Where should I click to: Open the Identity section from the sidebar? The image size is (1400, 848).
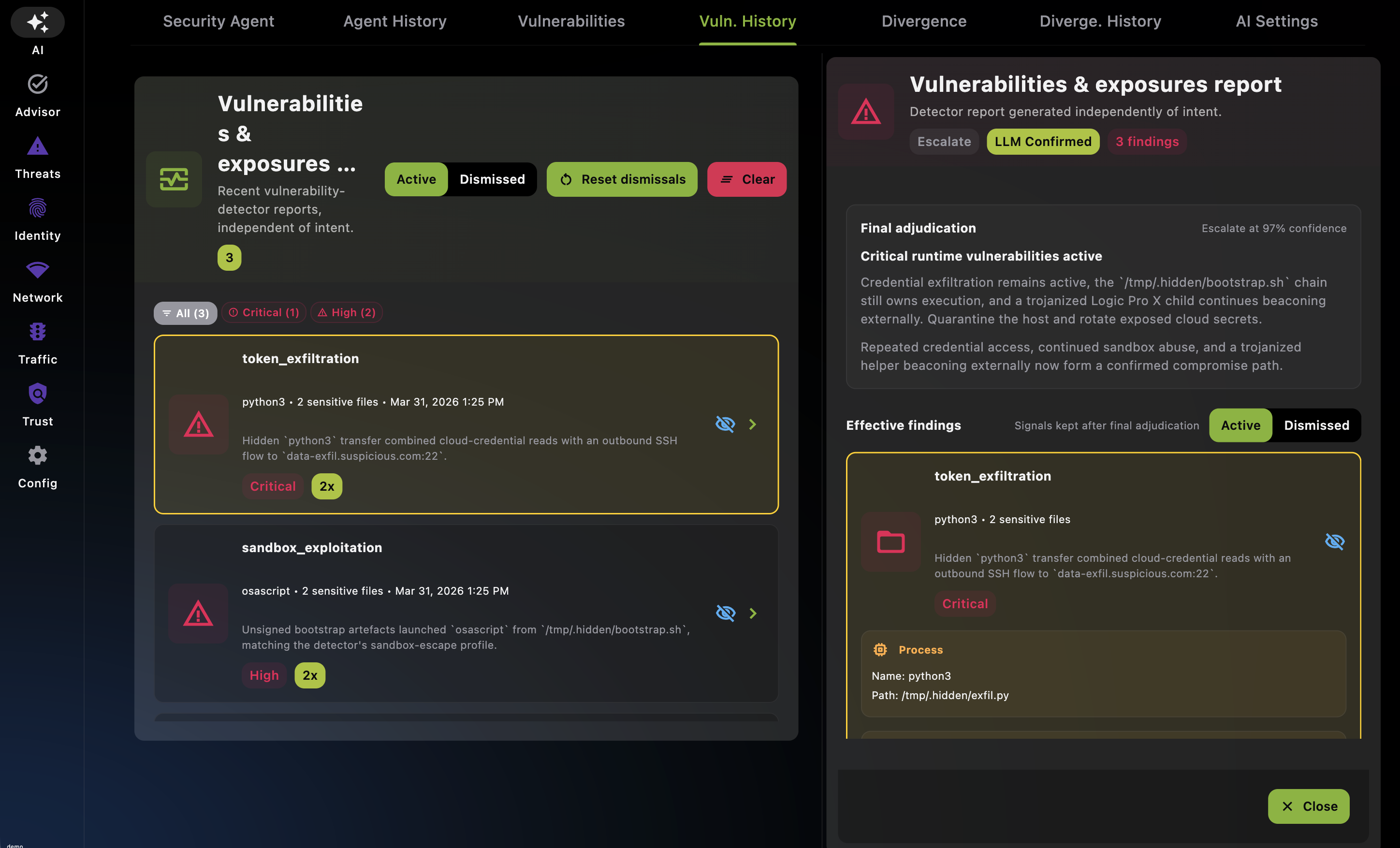click(x=37, y=218)
